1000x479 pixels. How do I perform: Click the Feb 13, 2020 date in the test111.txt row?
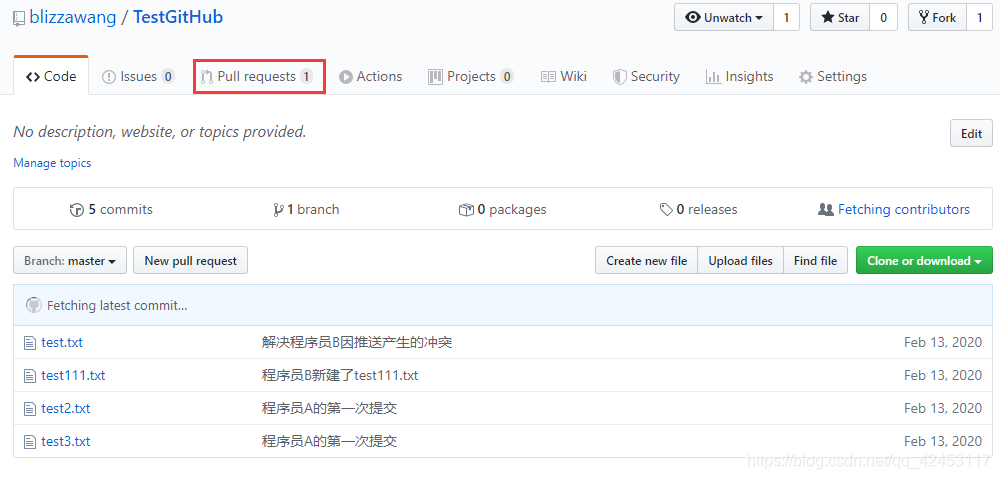pyautogui.click(x=943, y=376)
